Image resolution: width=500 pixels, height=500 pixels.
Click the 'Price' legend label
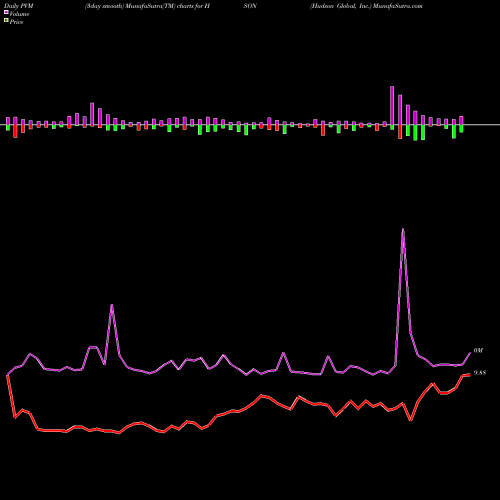click(x=16, y=22)
